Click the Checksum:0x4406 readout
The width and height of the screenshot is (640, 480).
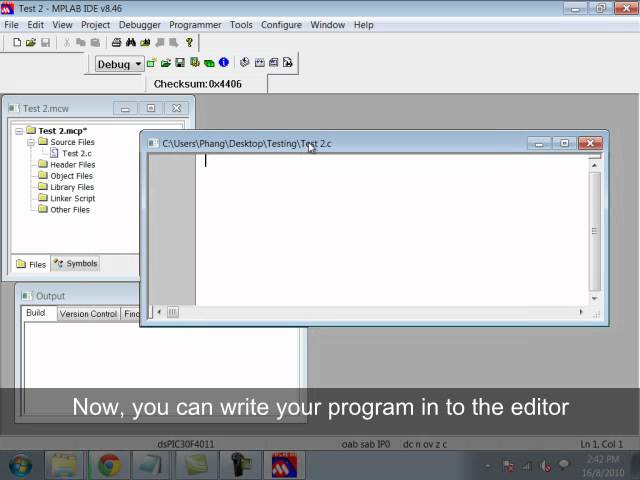(198, 84)
